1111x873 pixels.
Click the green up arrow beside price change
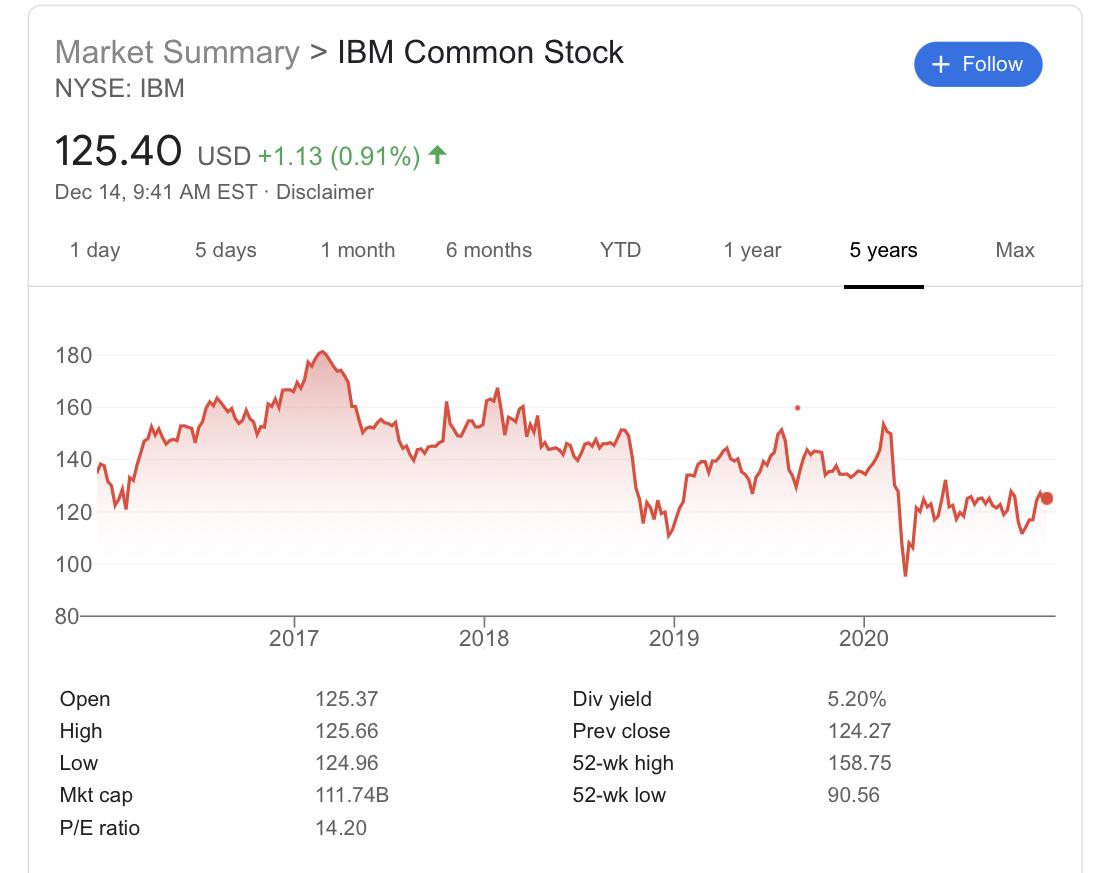436,155
